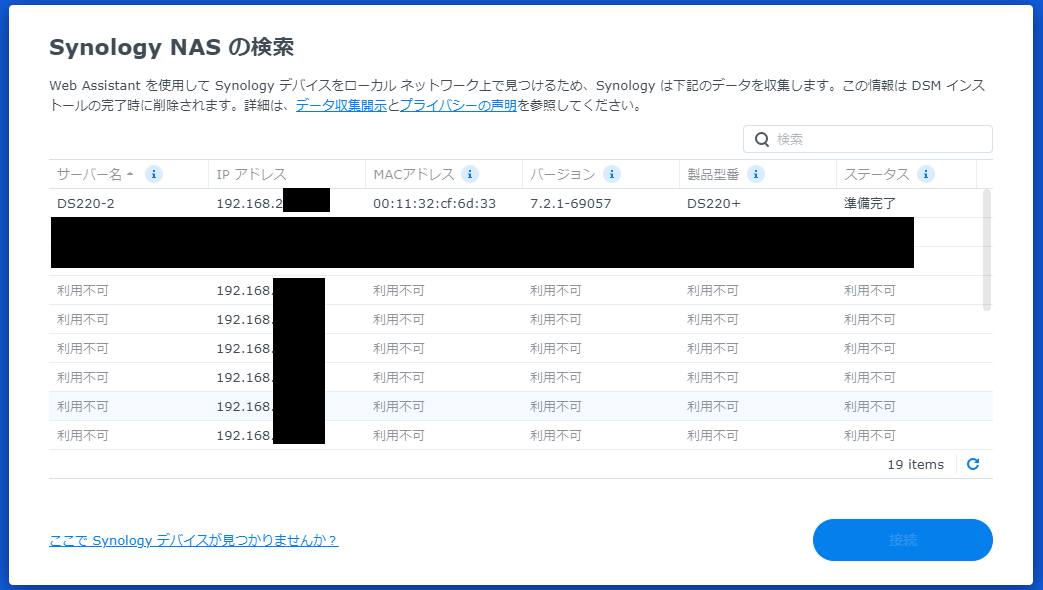Click the MACアドレス column header text
This screenshot has height=590, width=1043.
413,174
